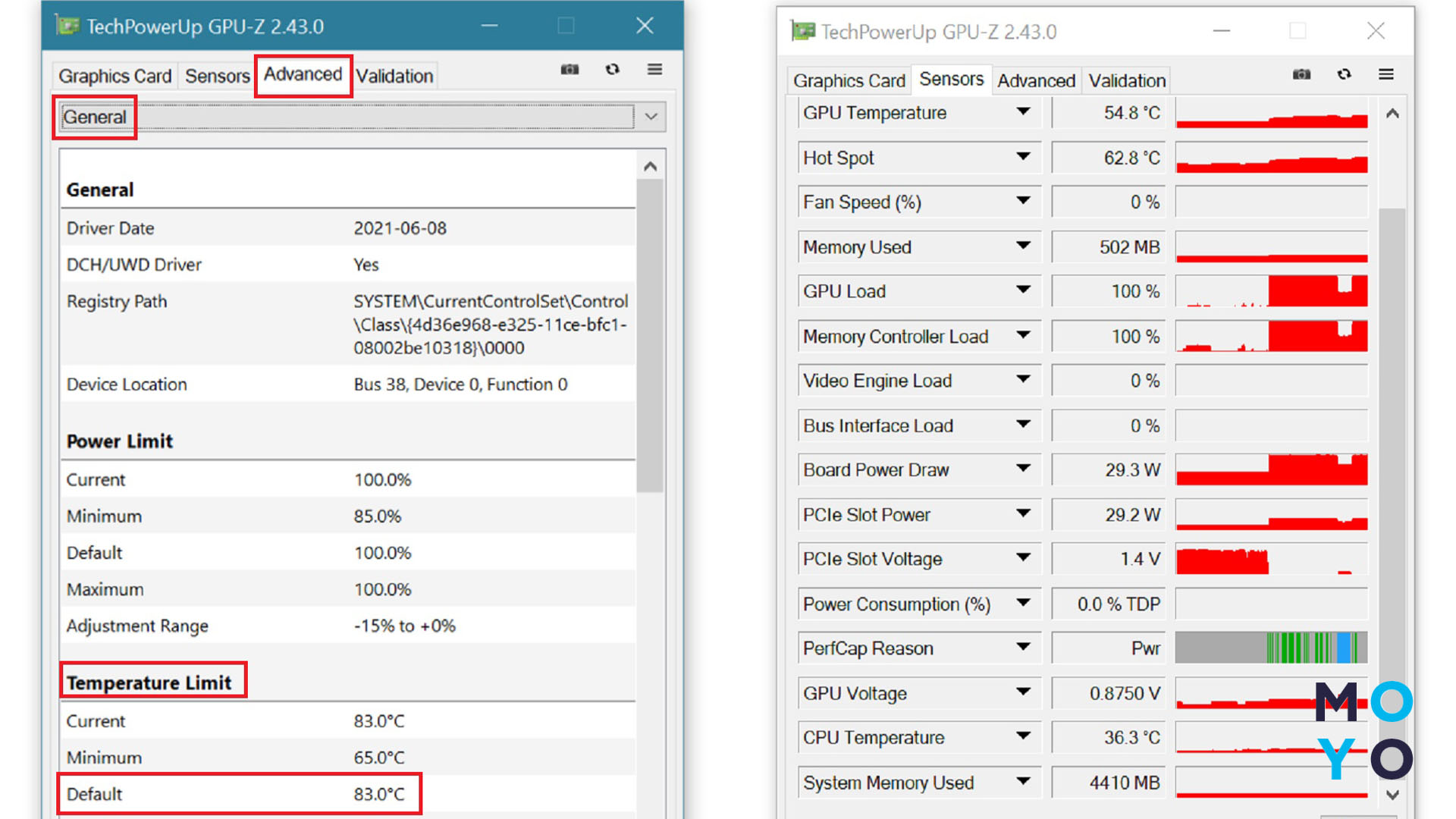The image size is (1456, 819).
Task: Expand the GPU Temperature sensor dropdown
Action: tap(1023, 112)
